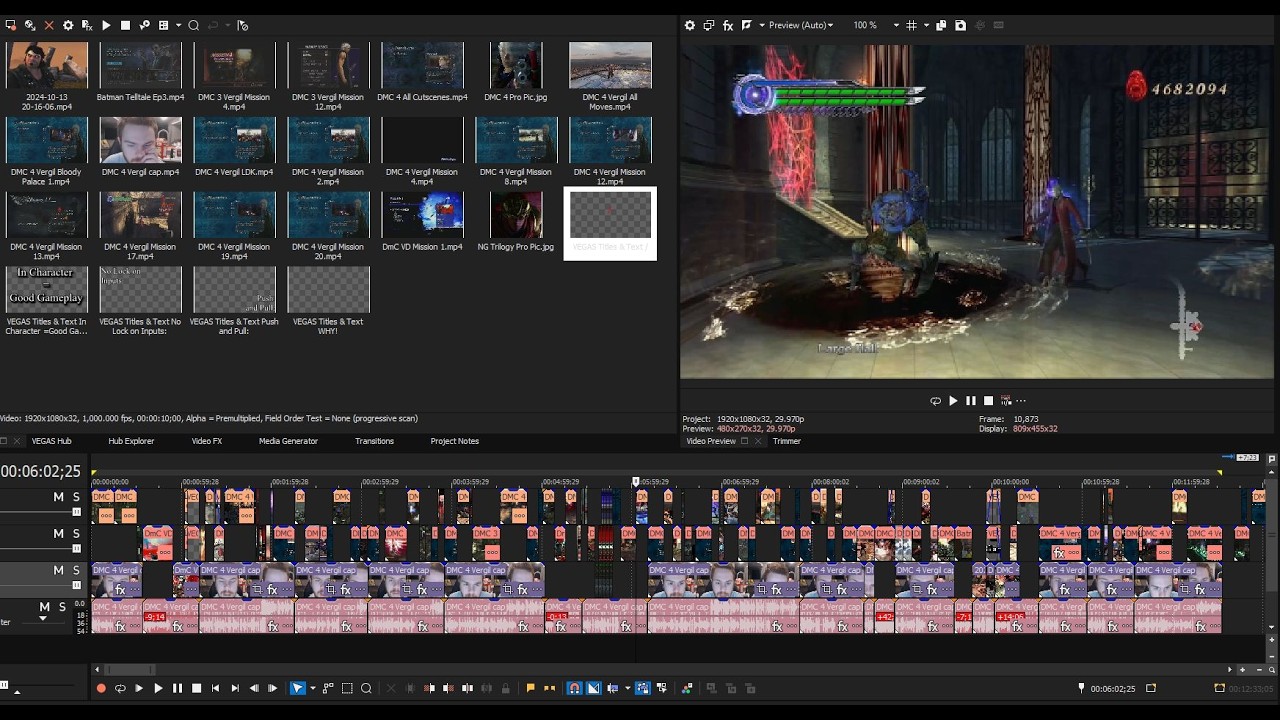Open the Media Generator tab
Screen dimensions: 1280x720
tap(288, 441)
